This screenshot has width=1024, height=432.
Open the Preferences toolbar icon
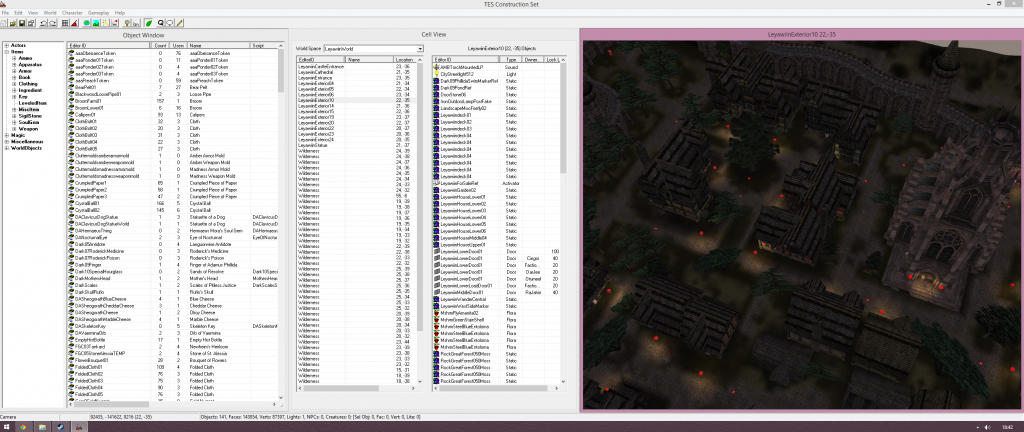click(31, 23)
